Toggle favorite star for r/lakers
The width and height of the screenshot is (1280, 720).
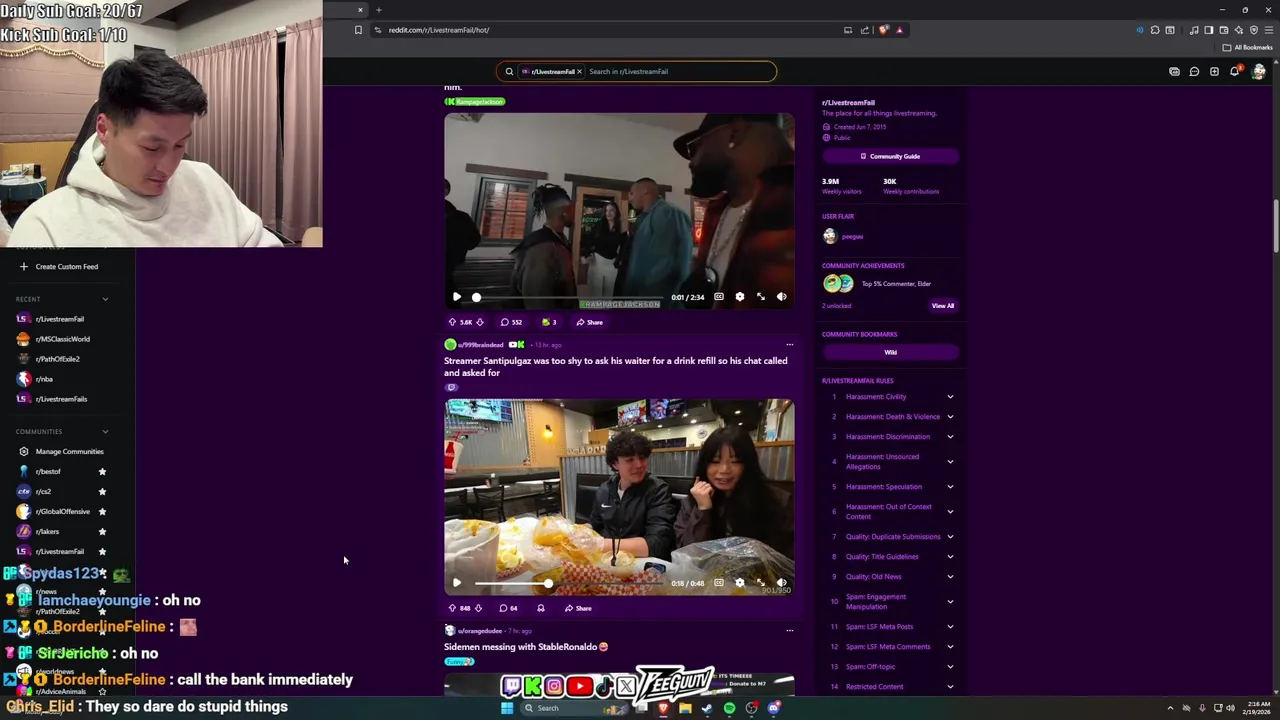point(102,531)
